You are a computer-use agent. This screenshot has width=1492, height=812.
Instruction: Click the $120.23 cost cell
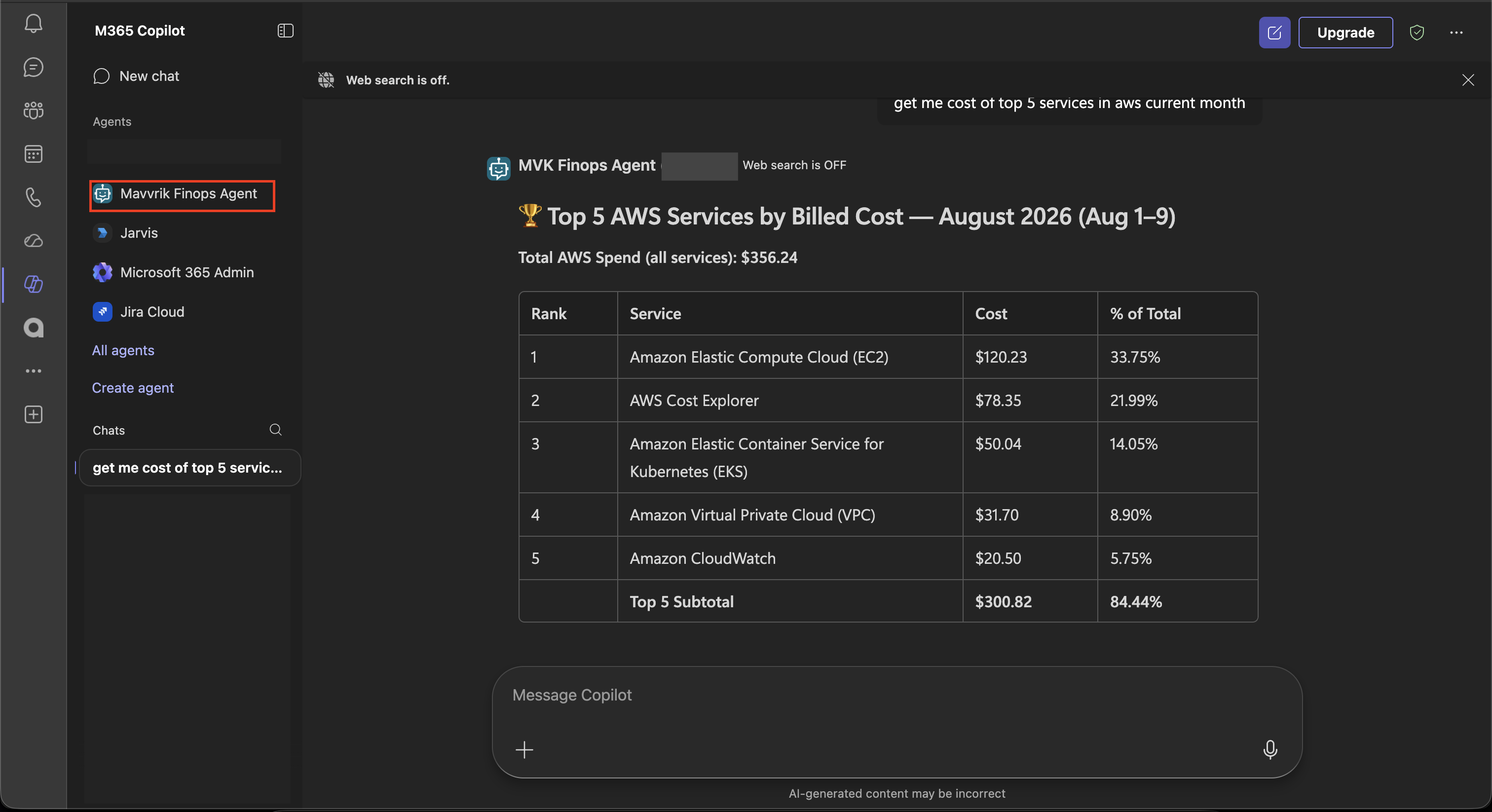click(1030, 357)
